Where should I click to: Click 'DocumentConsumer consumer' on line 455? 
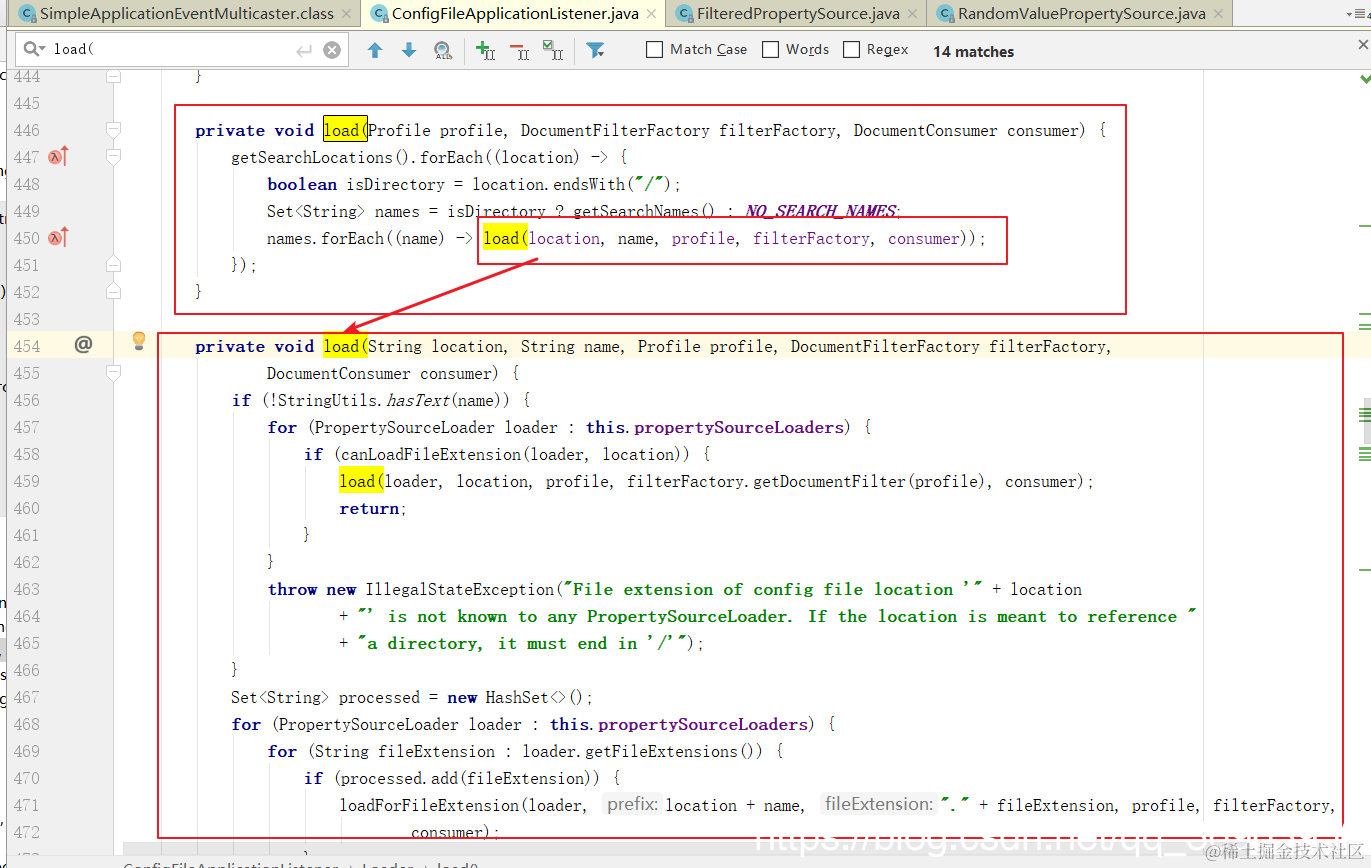click(380, 373)
